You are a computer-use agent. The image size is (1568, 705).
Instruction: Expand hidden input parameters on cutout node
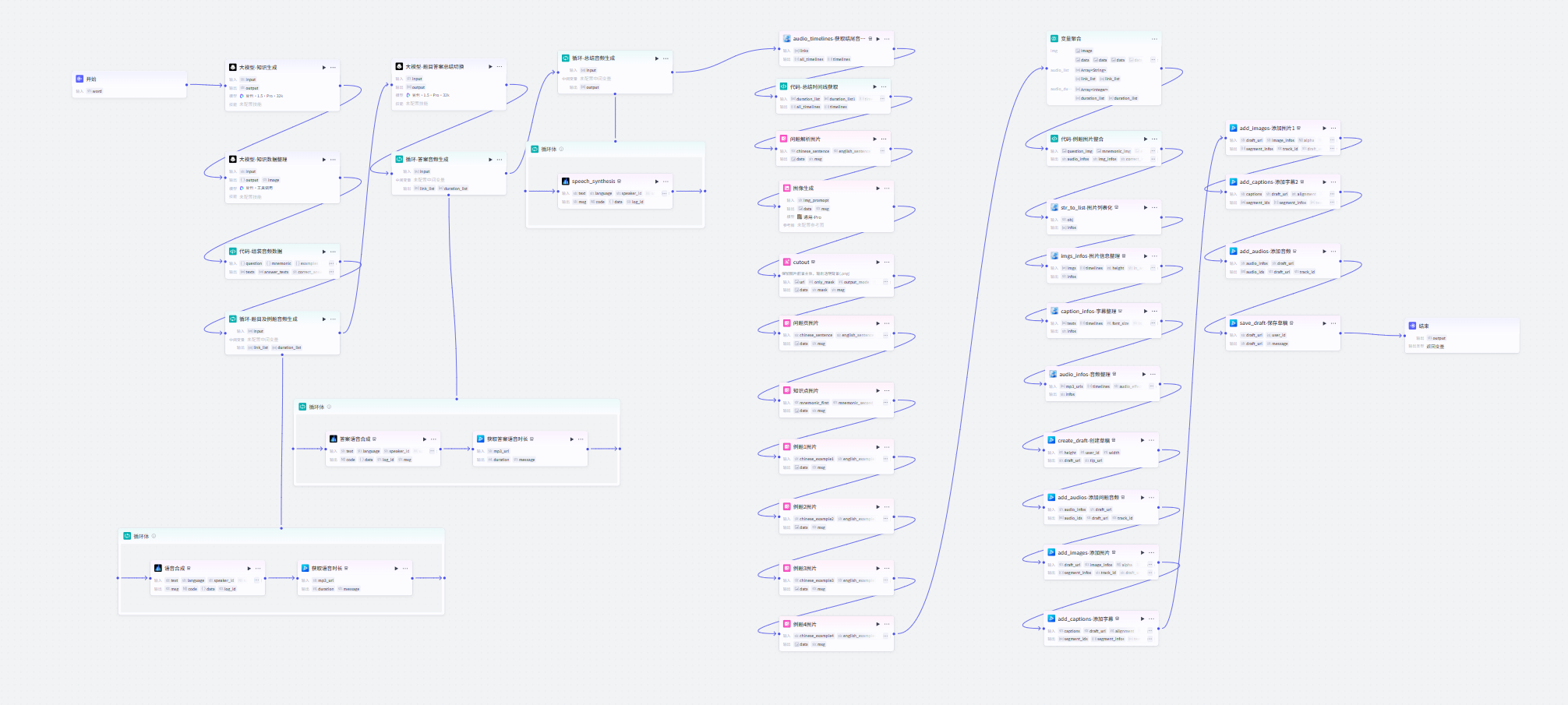click(885, 282)
